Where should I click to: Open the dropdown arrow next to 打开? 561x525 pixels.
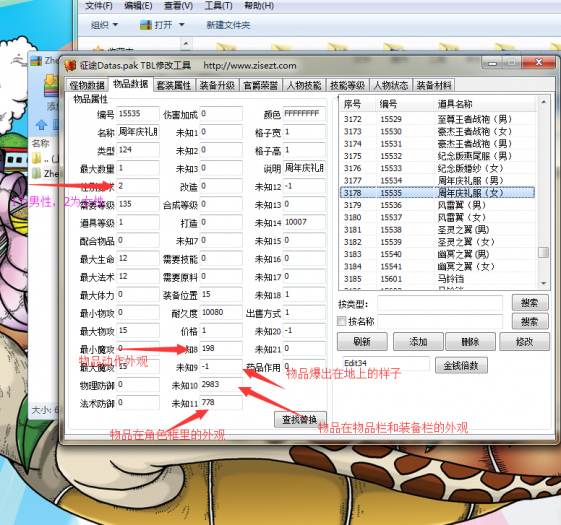(182, 25)
